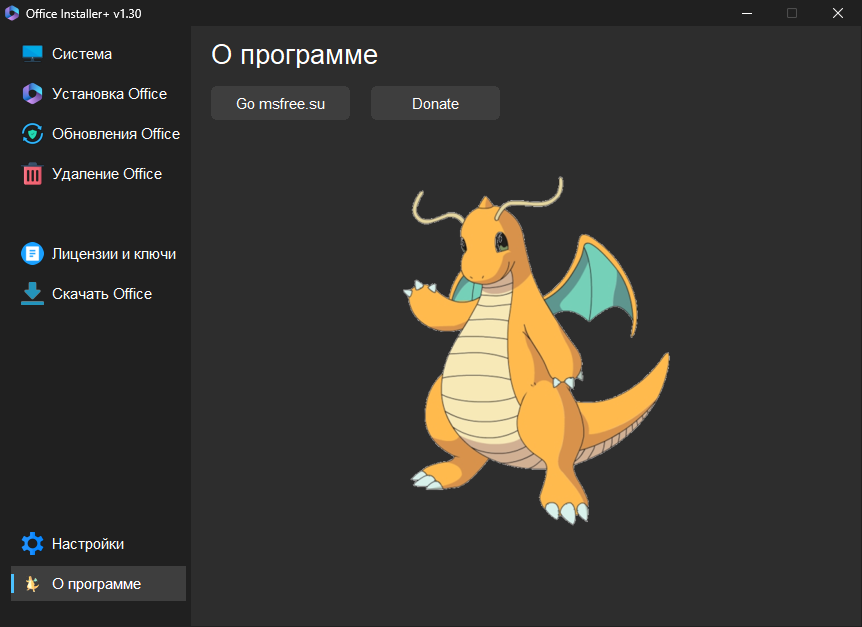Image resolution: width=862 pixels, height=627 pixels.
Task: Select the Лицензии и ключи text label
Action: click(114, 254)
